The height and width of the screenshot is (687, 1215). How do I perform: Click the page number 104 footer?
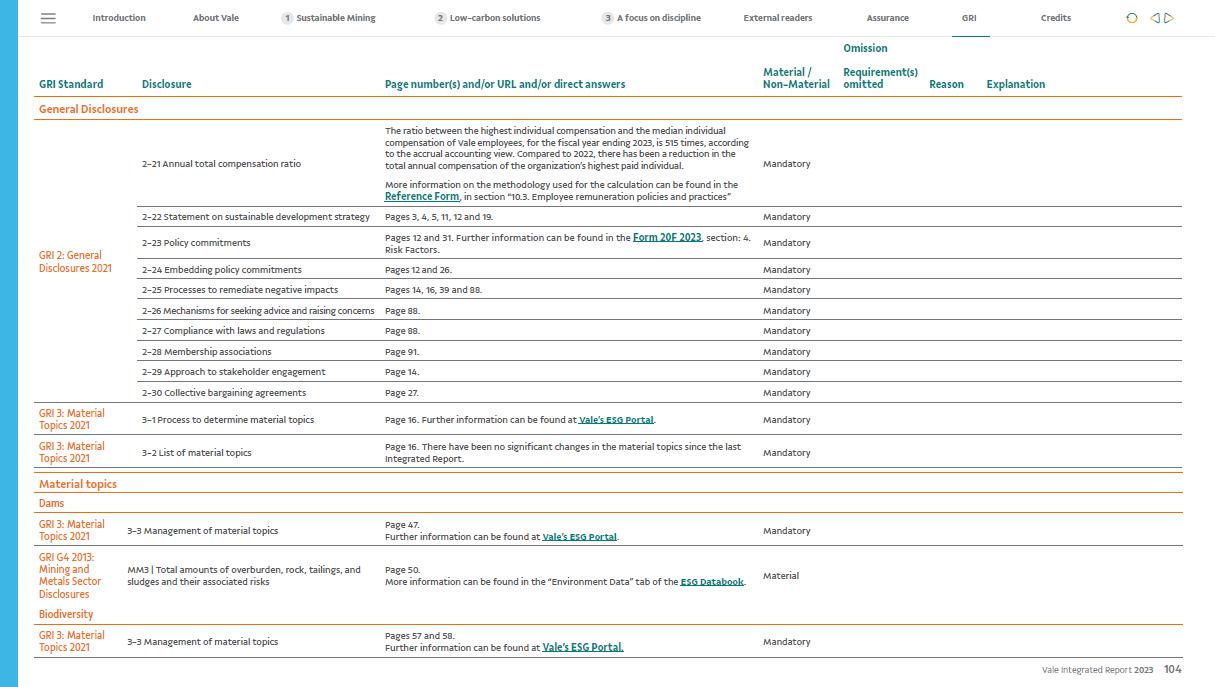tap(1172, 670)
